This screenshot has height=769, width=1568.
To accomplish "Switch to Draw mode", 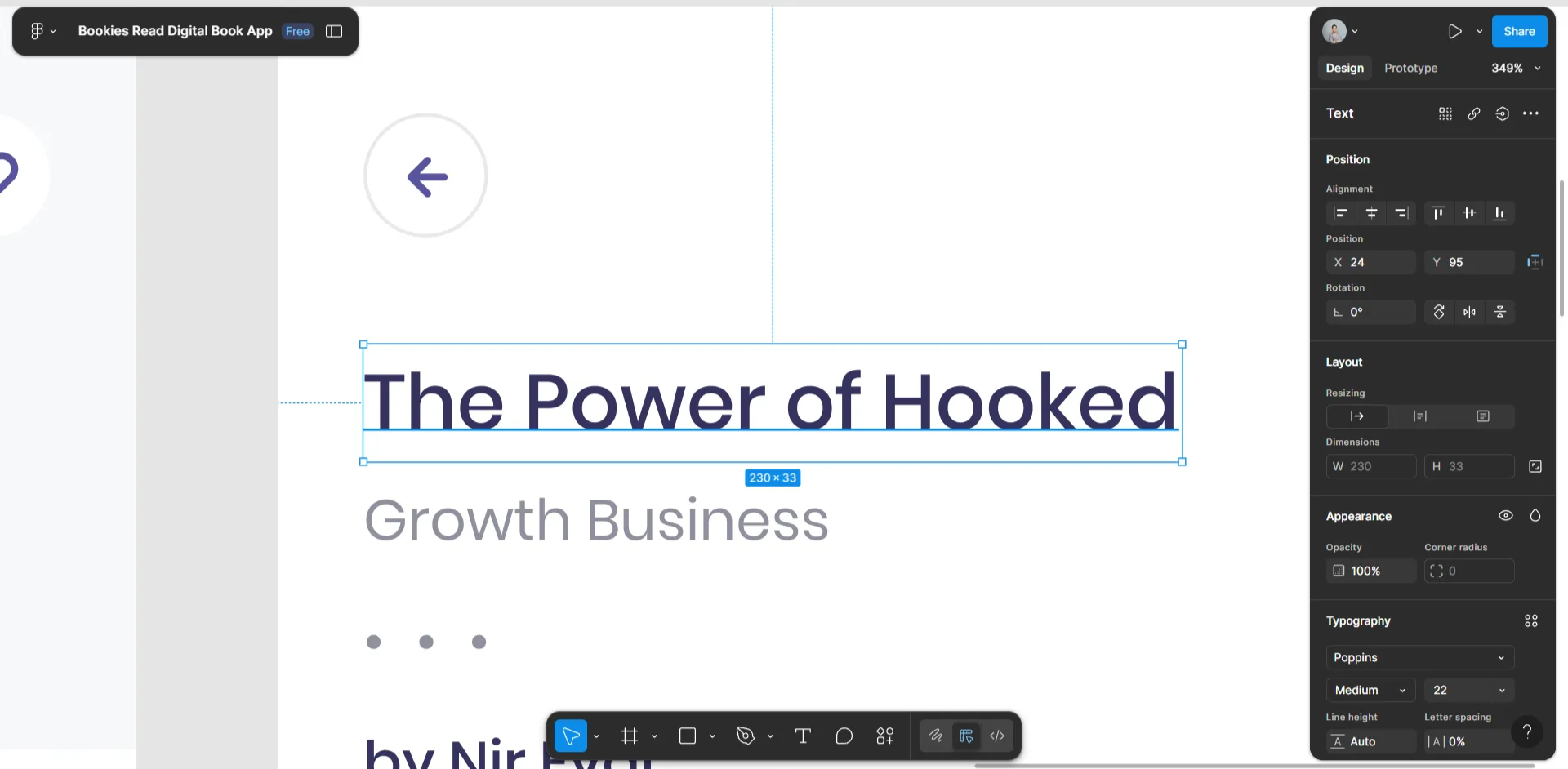I will point(935,736).
